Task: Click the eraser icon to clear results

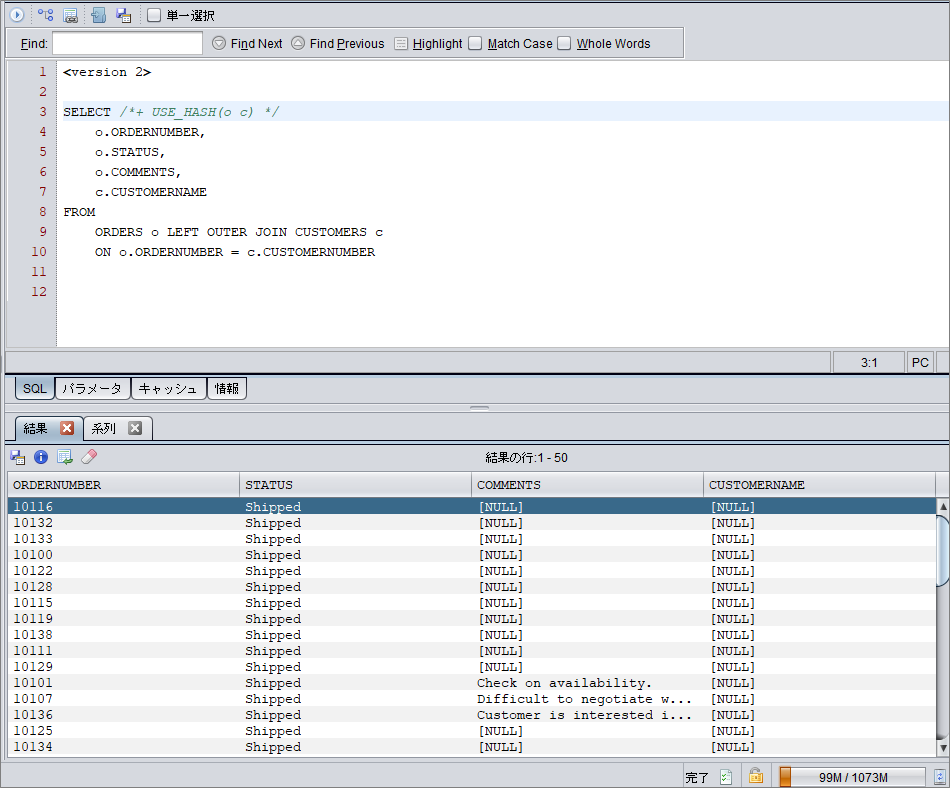Action: (x=88, y=457)
